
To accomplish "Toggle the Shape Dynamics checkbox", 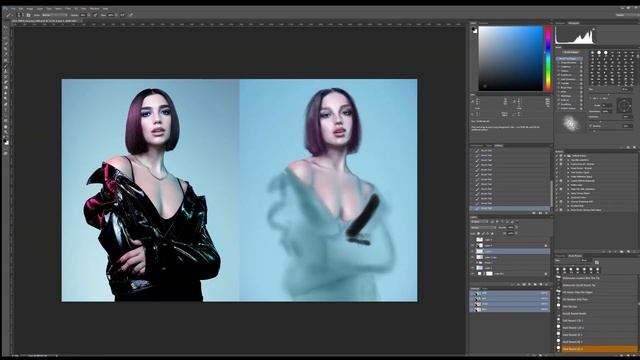I will click(558, 63).
